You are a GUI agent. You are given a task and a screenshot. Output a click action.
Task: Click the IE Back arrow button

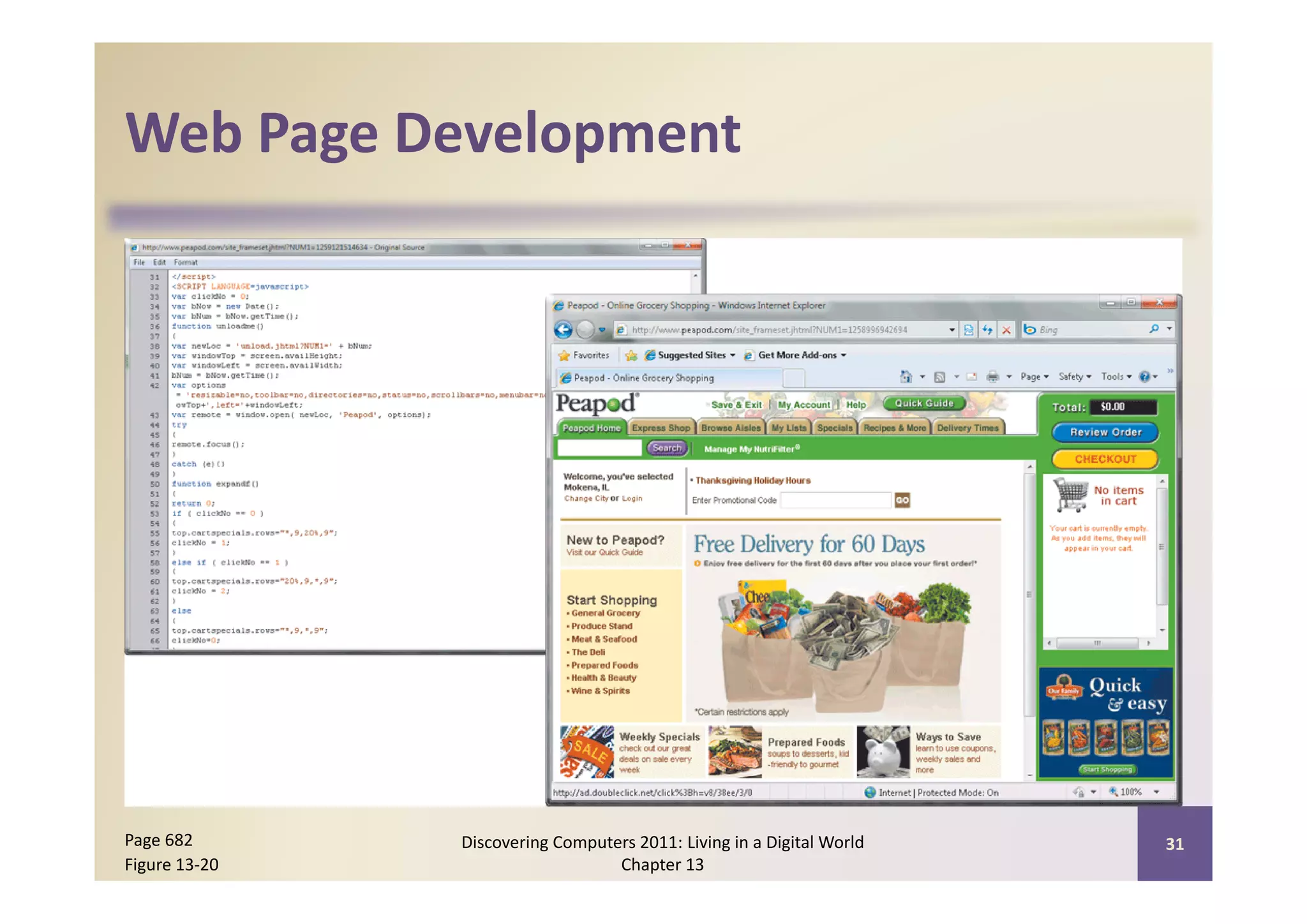point(564,330)
